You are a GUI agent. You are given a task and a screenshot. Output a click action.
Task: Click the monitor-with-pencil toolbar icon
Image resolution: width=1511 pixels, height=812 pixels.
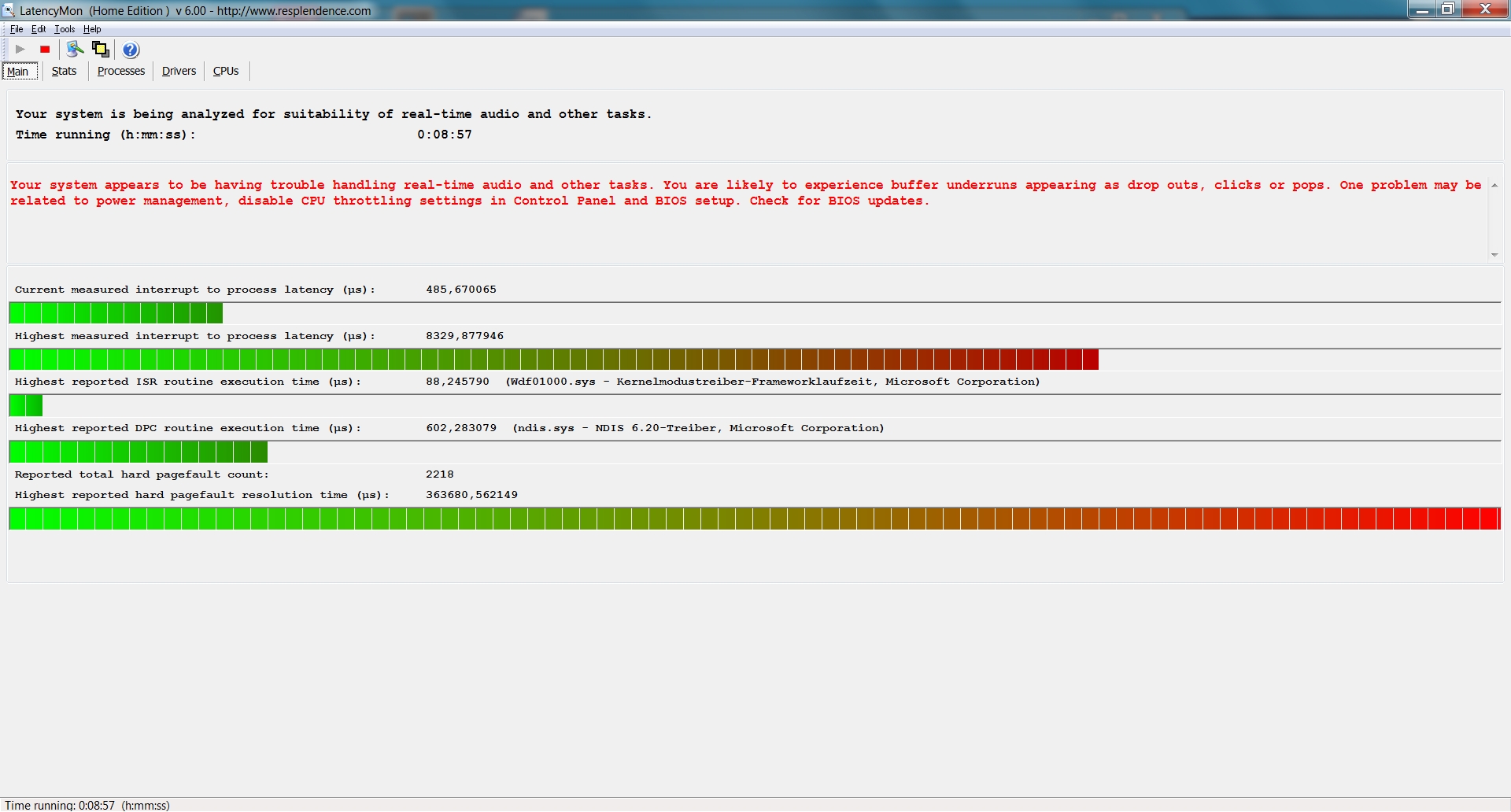[x=75, y=50]
